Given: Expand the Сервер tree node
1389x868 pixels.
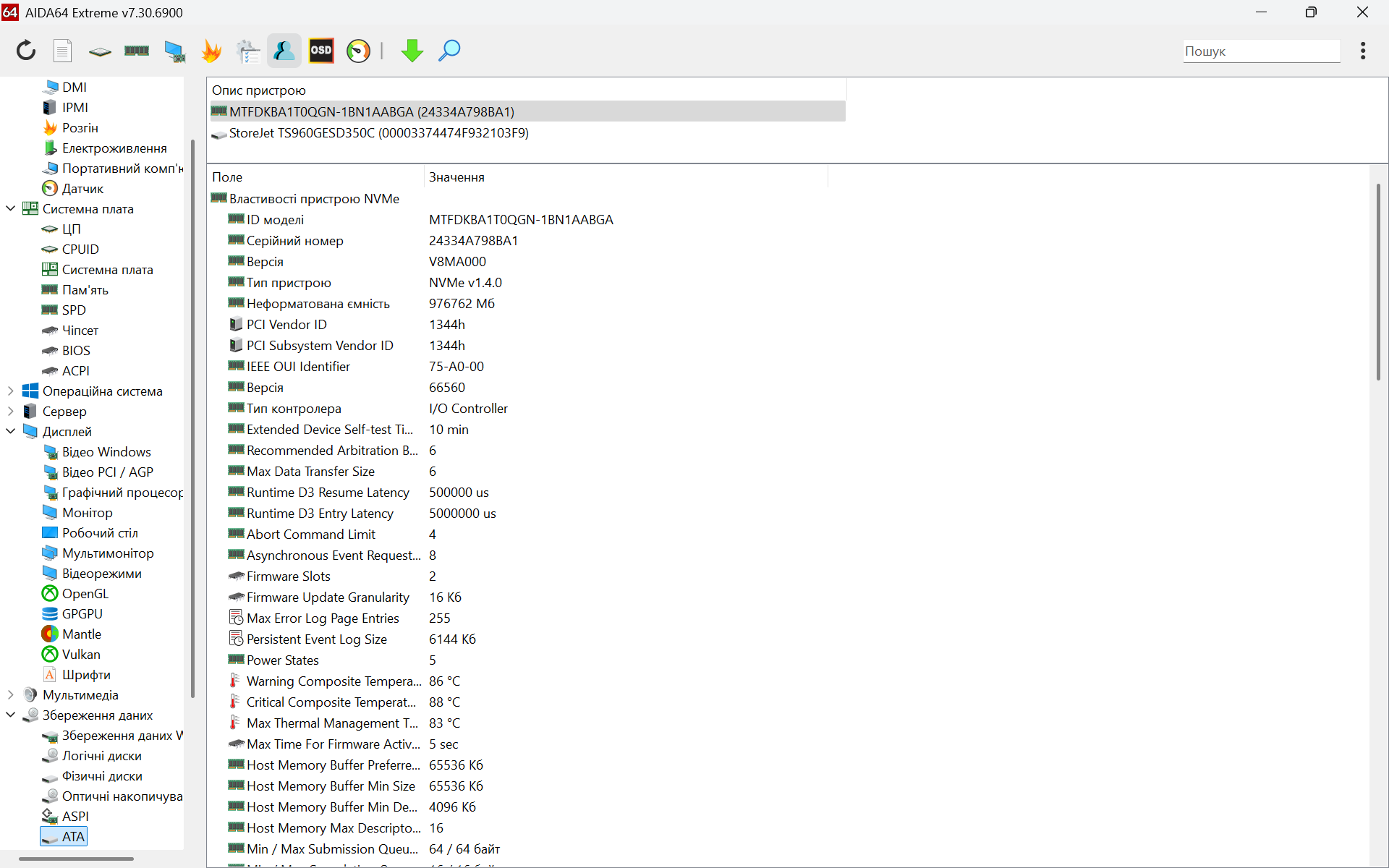Looking at the screenshot, I should tap(10, 411).
